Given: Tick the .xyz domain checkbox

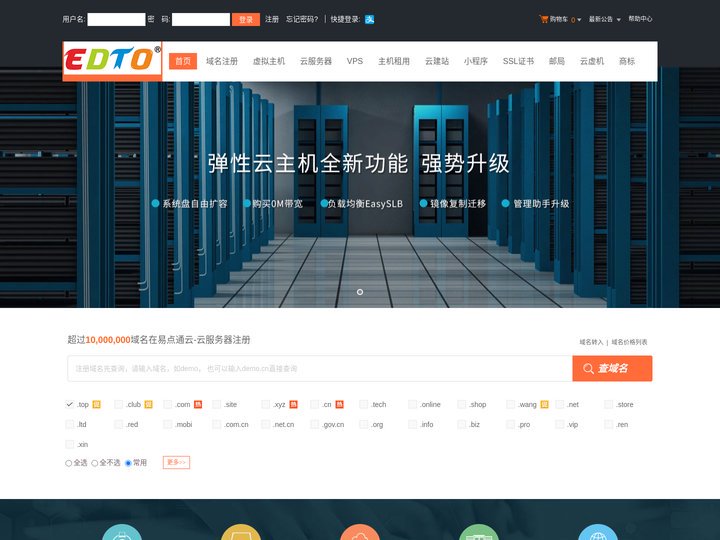Looking at the screenshot, I should [265, 405].
